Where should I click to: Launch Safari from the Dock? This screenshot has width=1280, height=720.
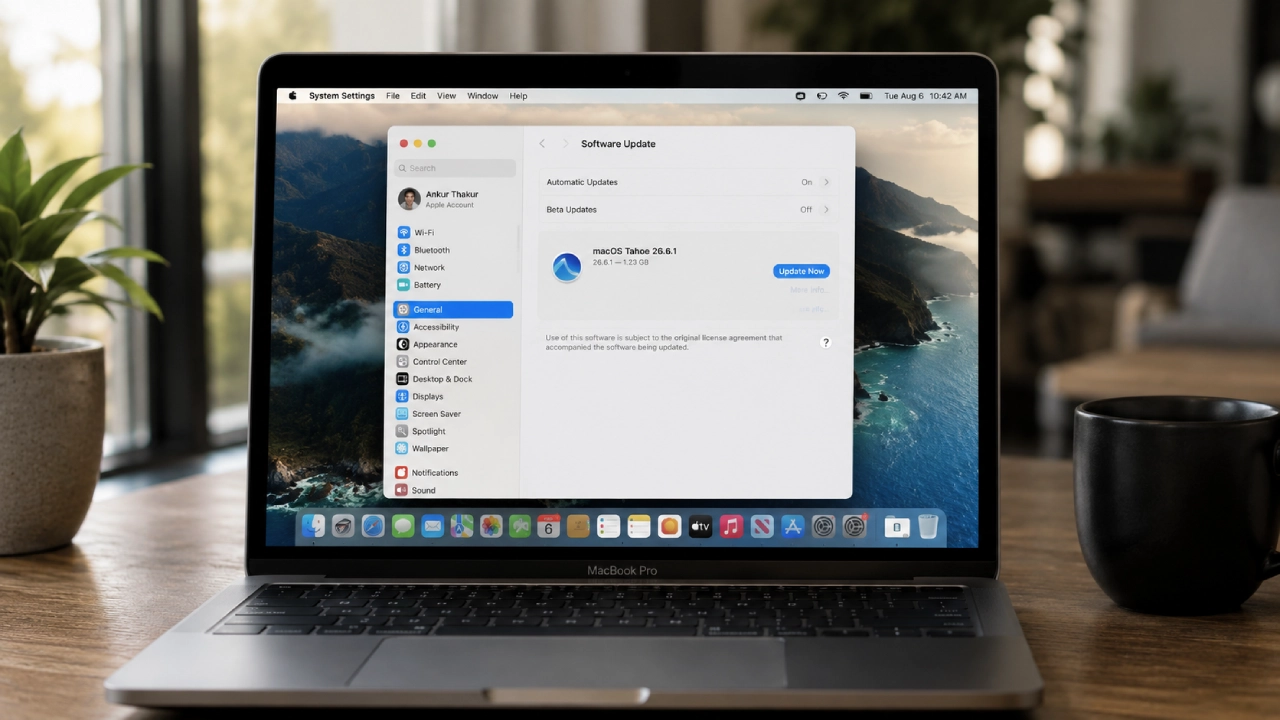coord(373,526)
